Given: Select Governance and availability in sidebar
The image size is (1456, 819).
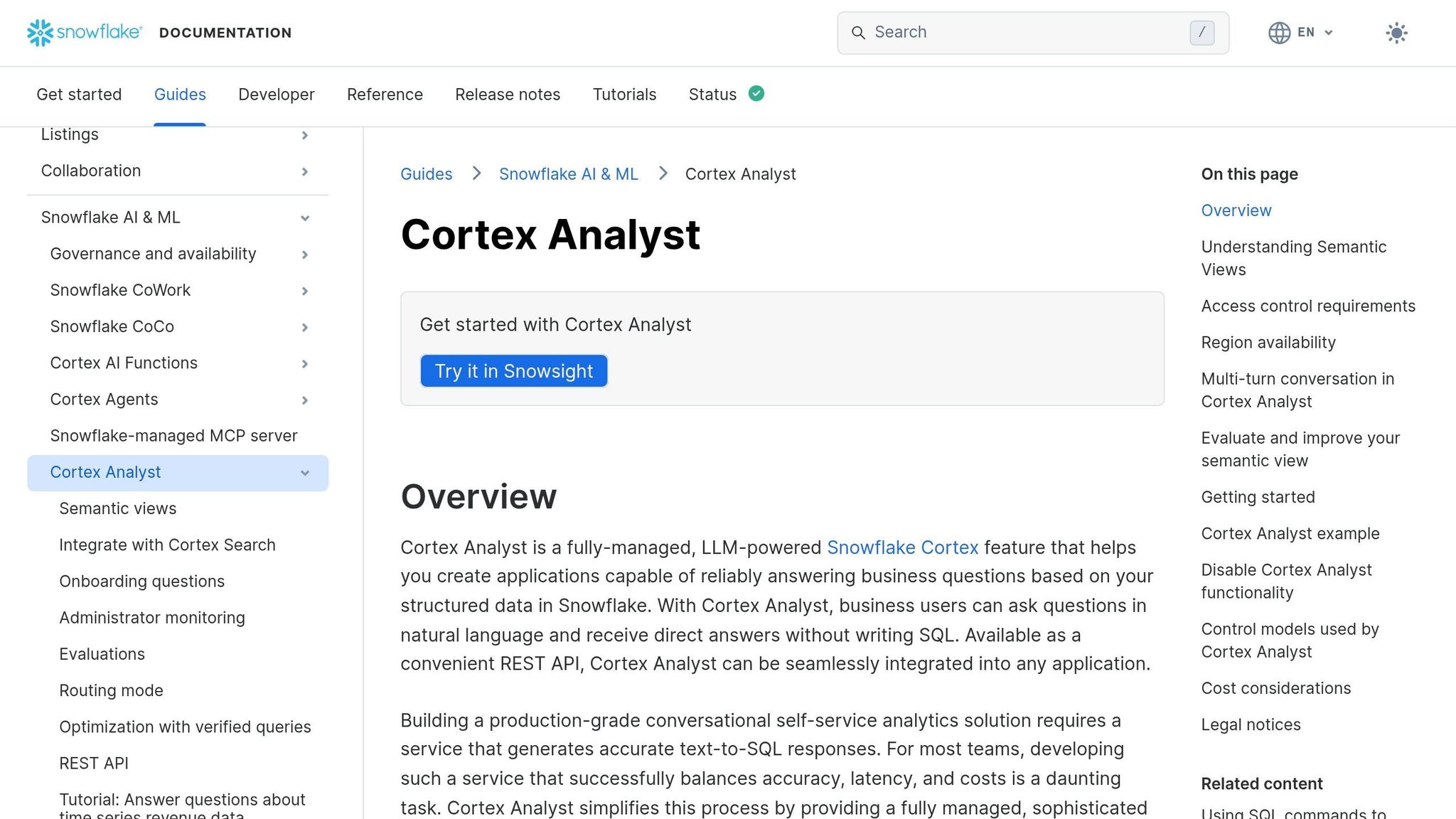Looking at the screenshot, I should [153, 254].
